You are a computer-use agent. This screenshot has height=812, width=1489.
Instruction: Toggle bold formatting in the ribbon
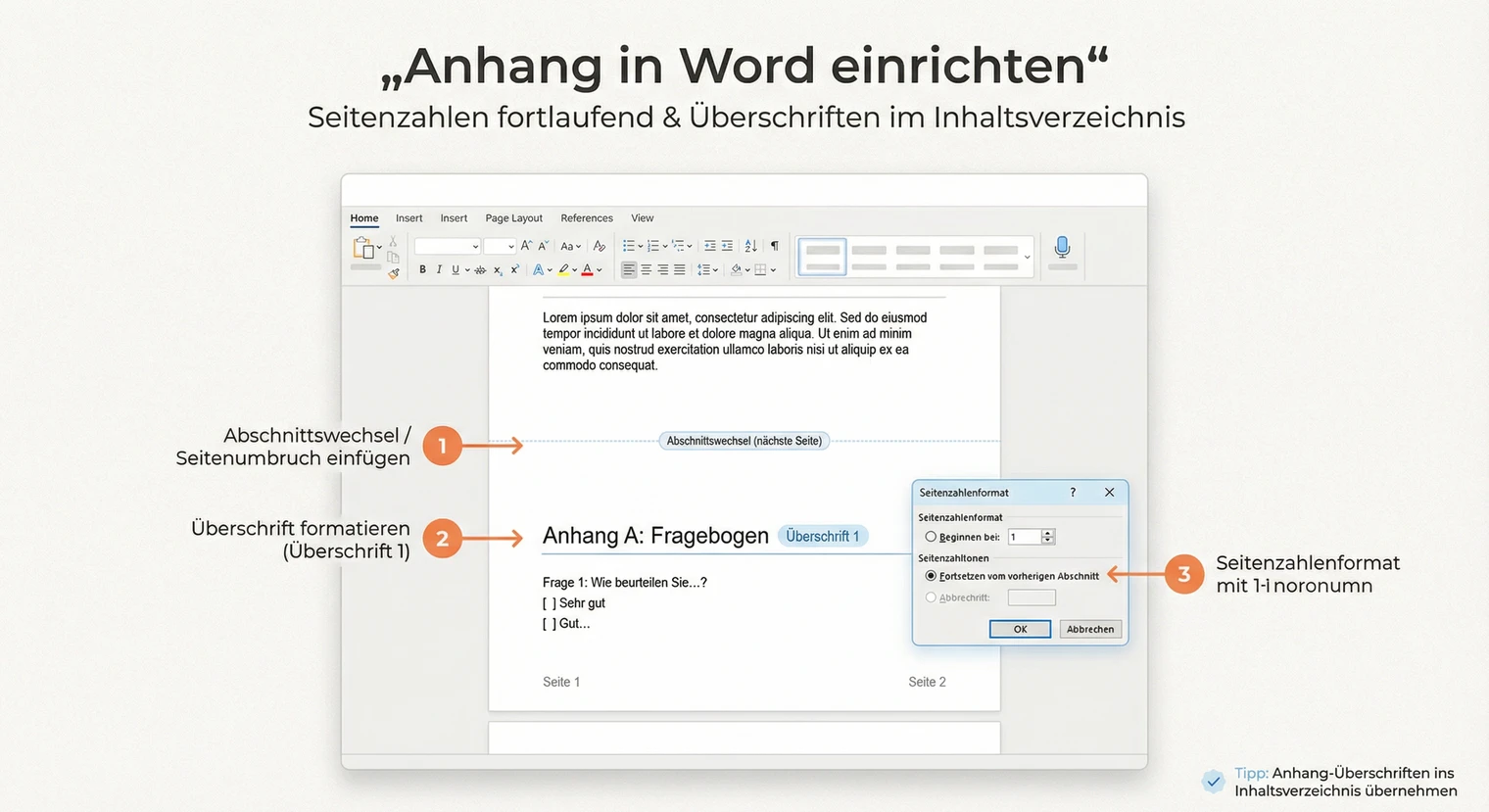(422, 268)
